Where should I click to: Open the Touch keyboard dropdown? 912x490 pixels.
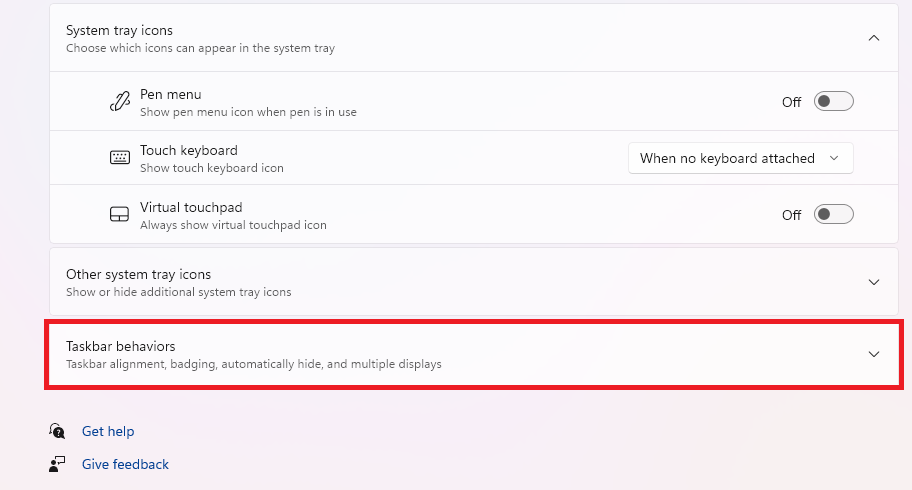click(x=740, y=158)
